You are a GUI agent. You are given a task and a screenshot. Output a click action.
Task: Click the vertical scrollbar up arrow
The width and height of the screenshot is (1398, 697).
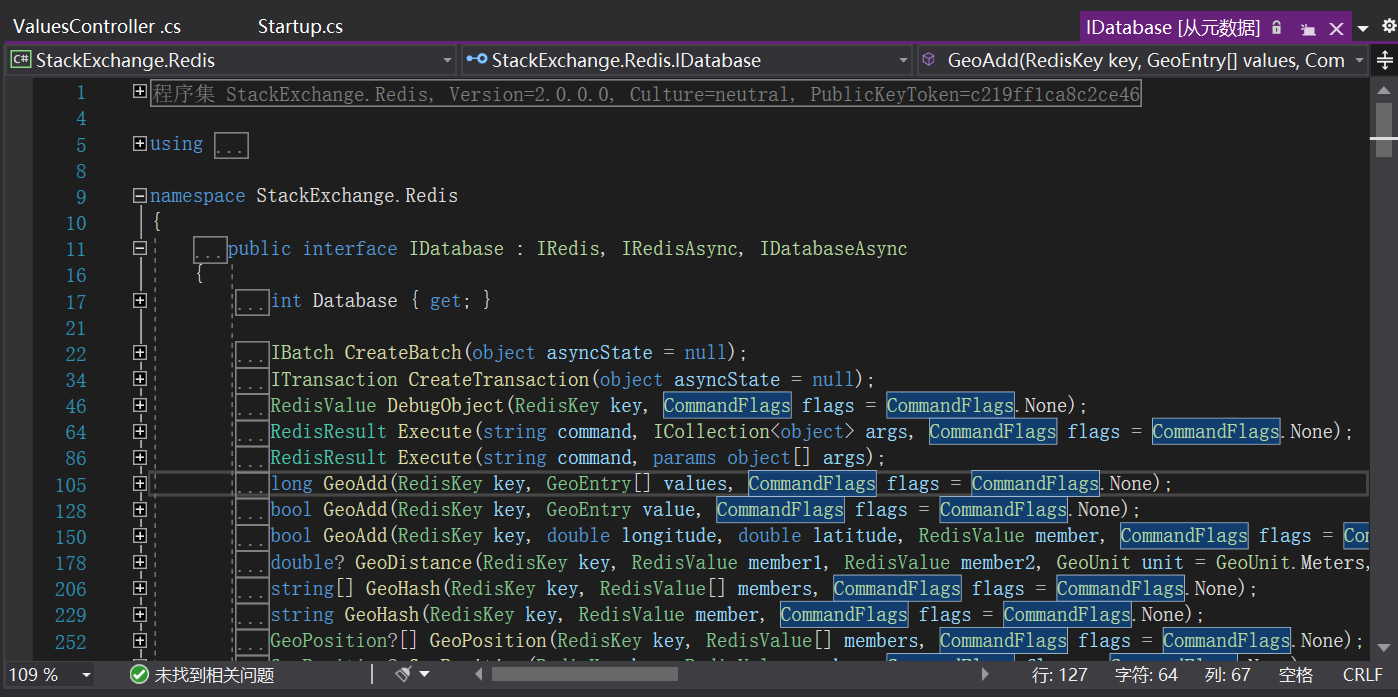[x=1384, y=91]
